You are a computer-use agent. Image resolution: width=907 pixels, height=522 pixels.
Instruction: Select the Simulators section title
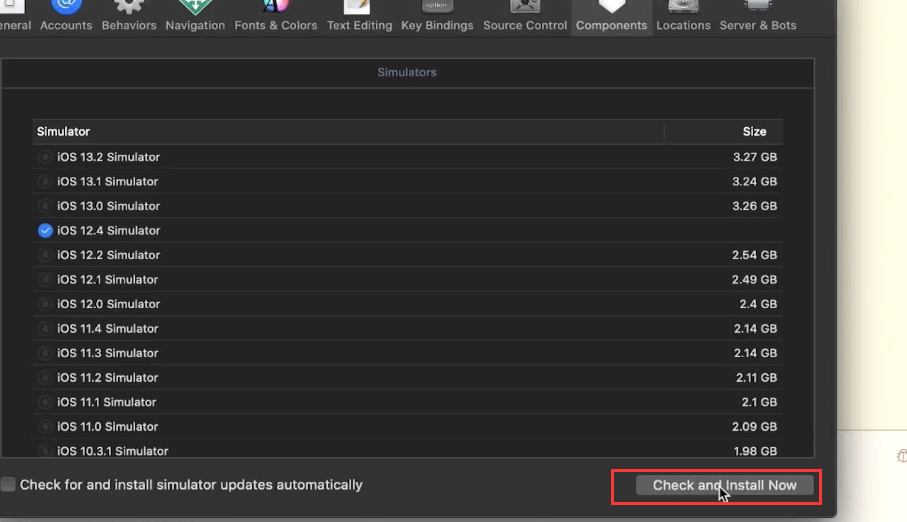(x=407, y=72)
